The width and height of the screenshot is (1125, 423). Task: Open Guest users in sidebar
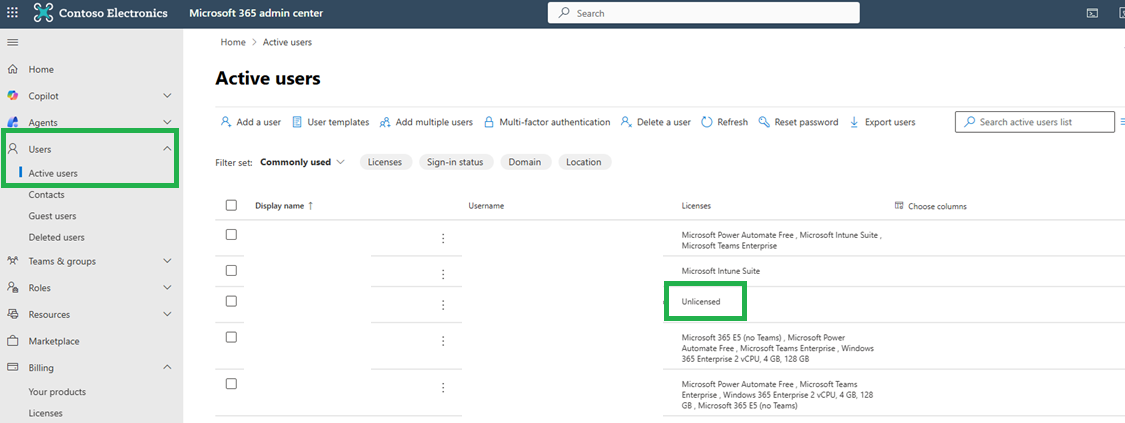(x=52, y=216)
